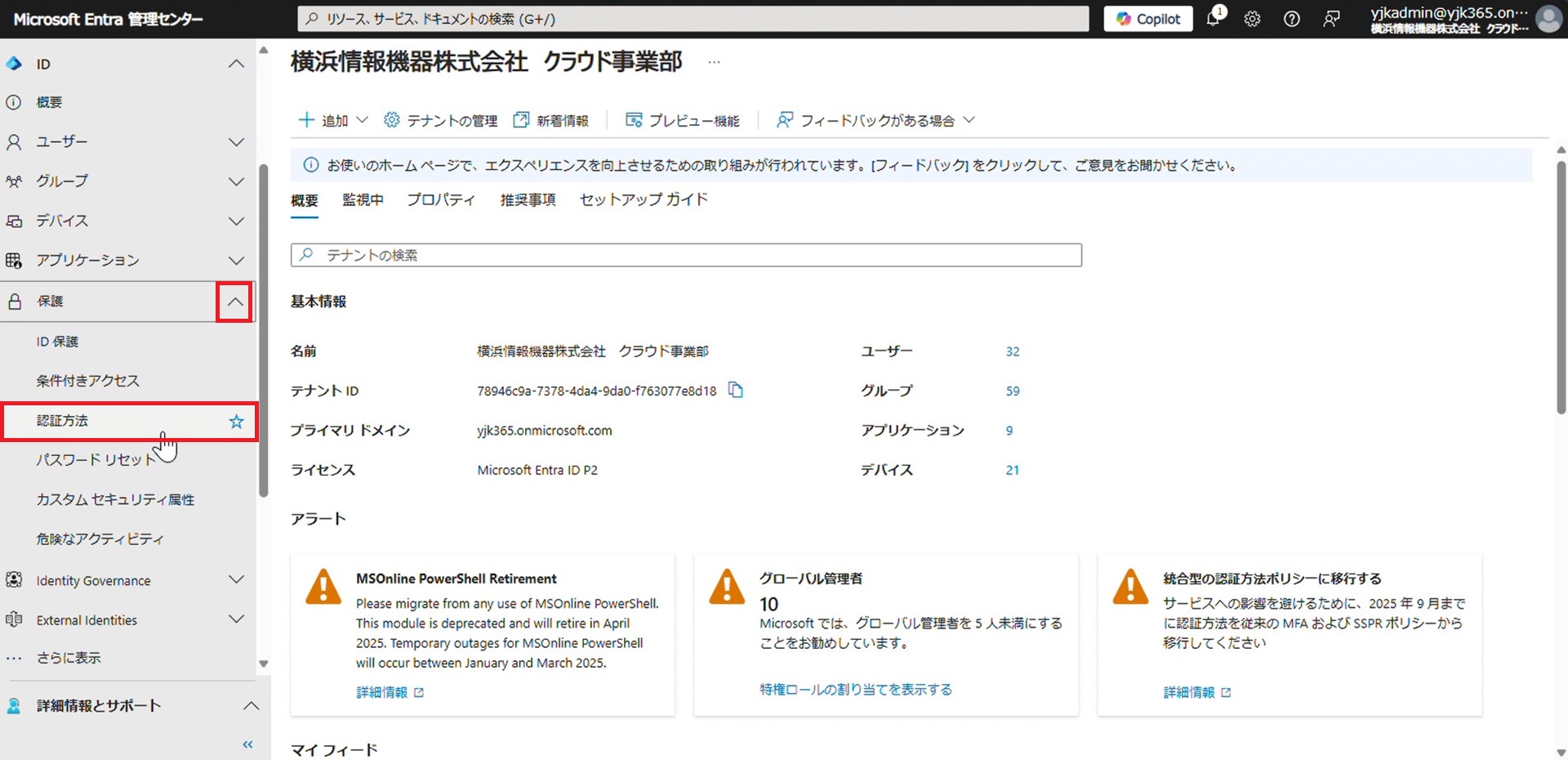1568x760 pixels.
Task: Click the feedback person icon in header
Action: pyautogui.click(x=1331, y=19)
